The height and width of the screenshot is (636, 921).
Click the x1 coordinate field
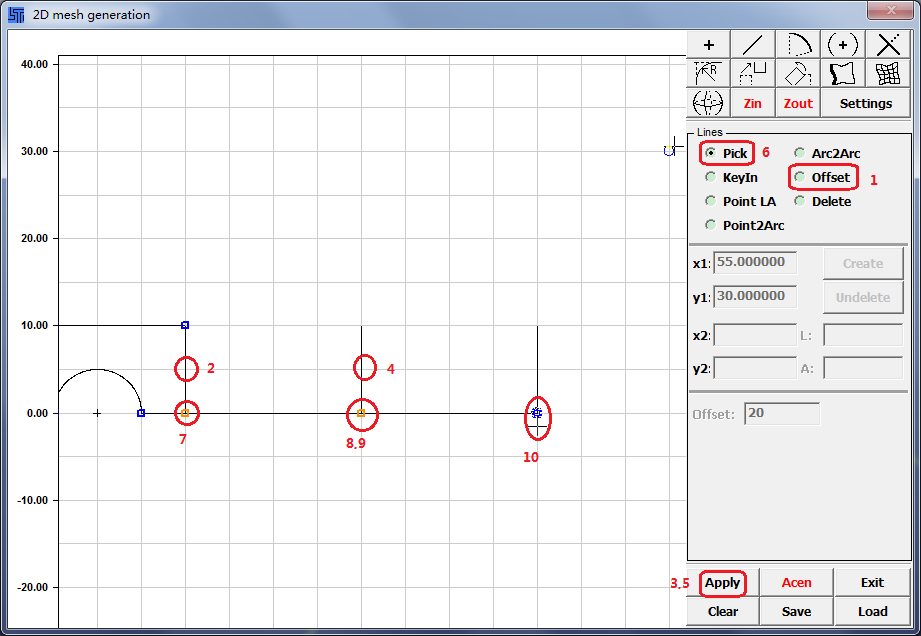(x=755, y=263)
